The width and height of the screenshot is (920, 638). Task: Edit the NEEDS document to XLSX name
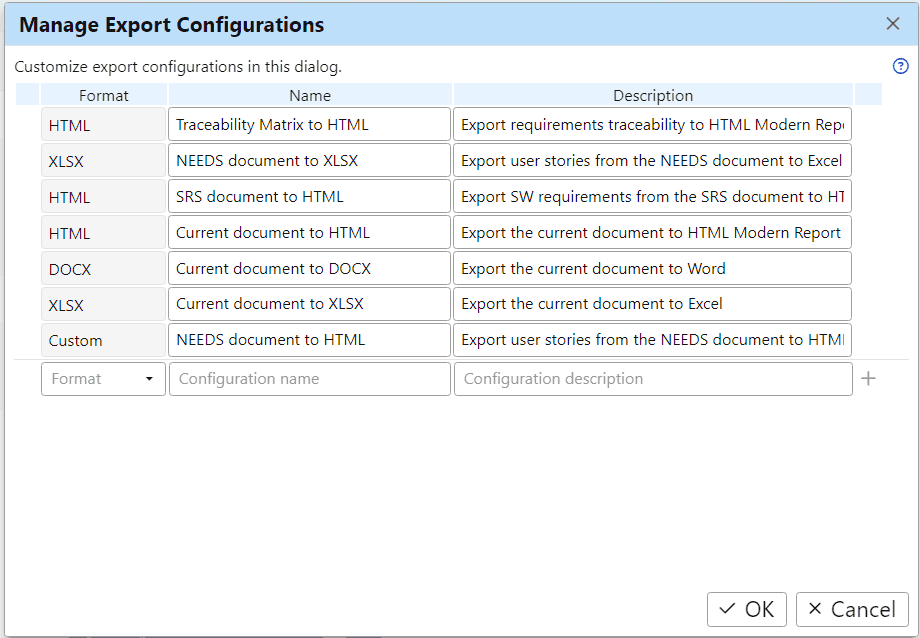[310, 161]
